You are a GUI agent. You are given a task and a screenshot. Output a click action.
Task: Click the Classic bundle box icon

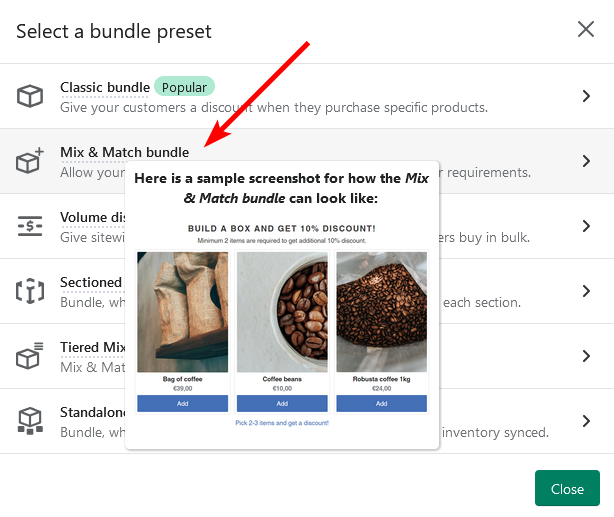coord(30,96)
